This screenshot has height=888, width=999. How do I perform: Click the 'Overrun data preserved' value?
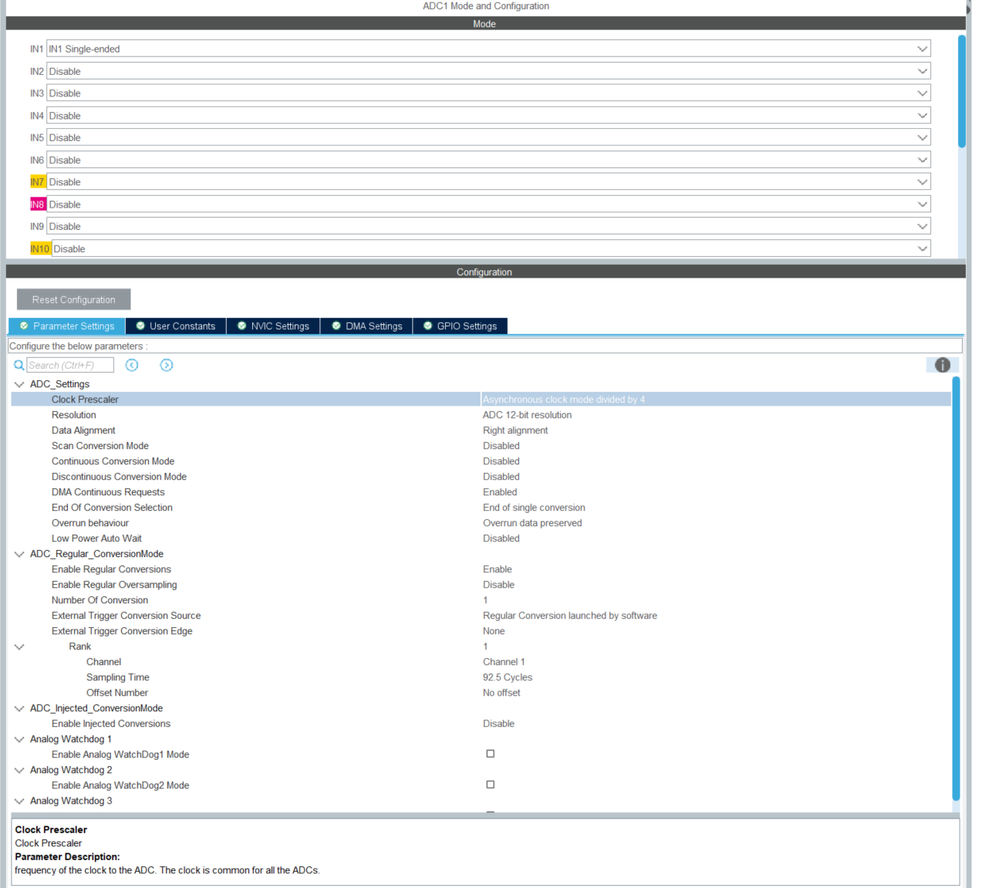coord(532,523)
